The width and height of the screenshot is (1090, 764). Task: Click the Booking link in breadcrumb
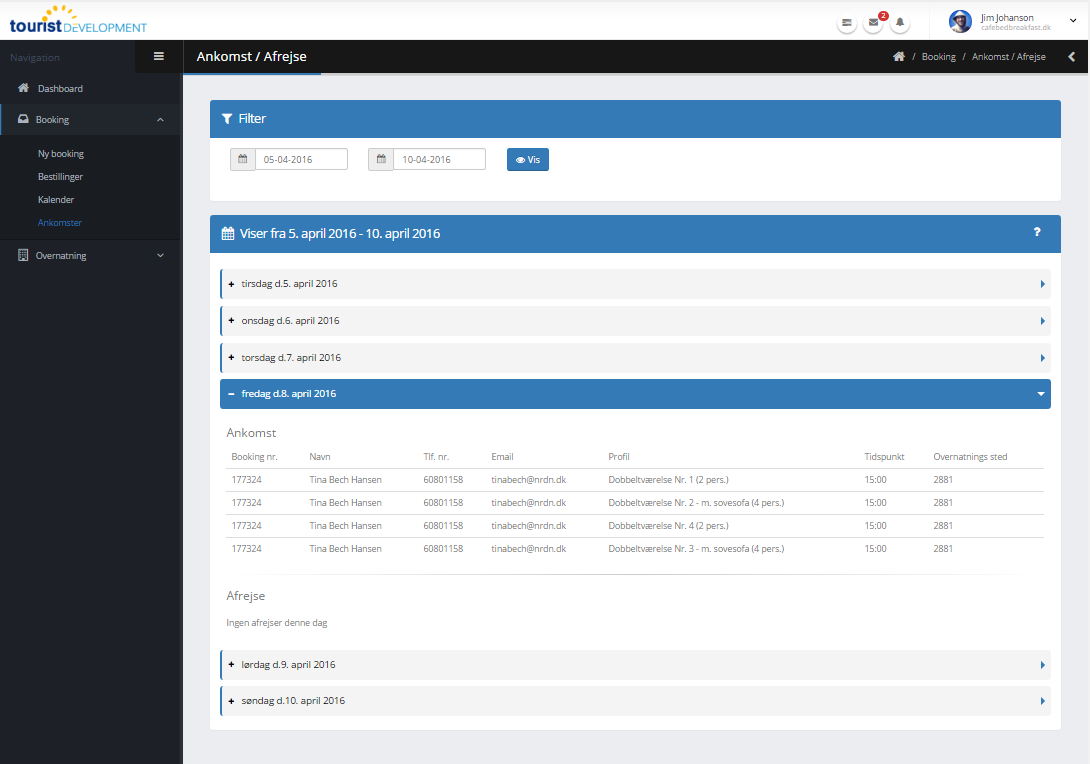tap(938, 57)
